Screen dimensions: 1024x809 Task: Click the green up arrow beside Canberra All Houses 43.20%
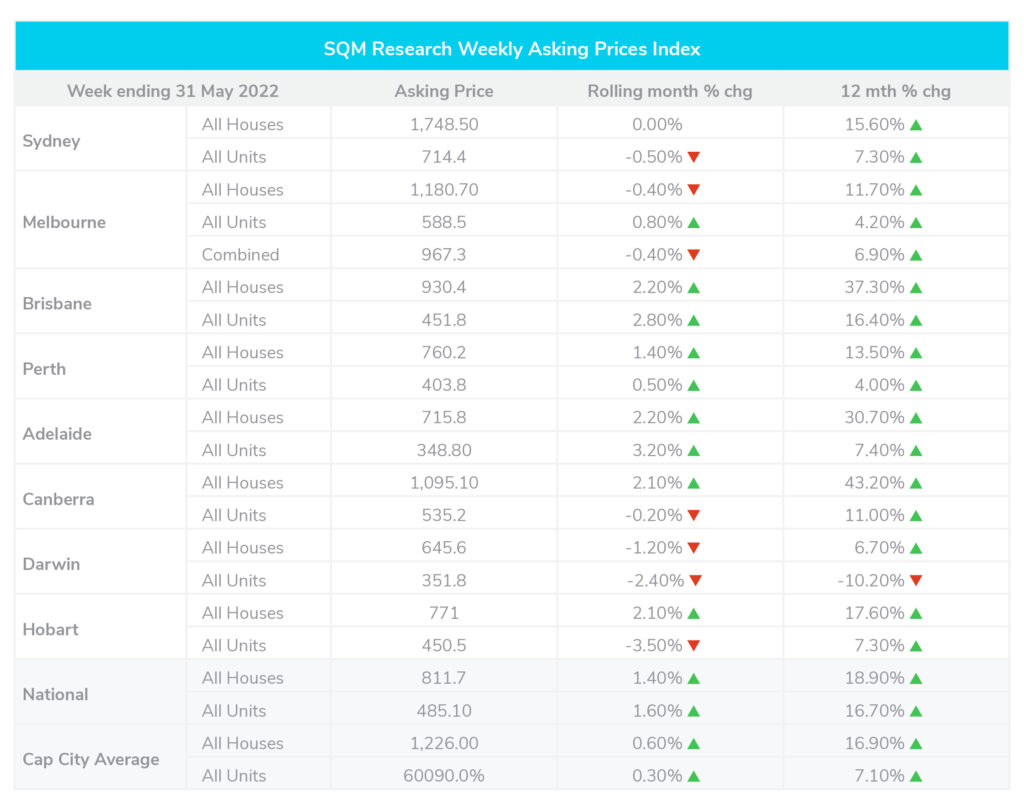[x=916, y=483]
